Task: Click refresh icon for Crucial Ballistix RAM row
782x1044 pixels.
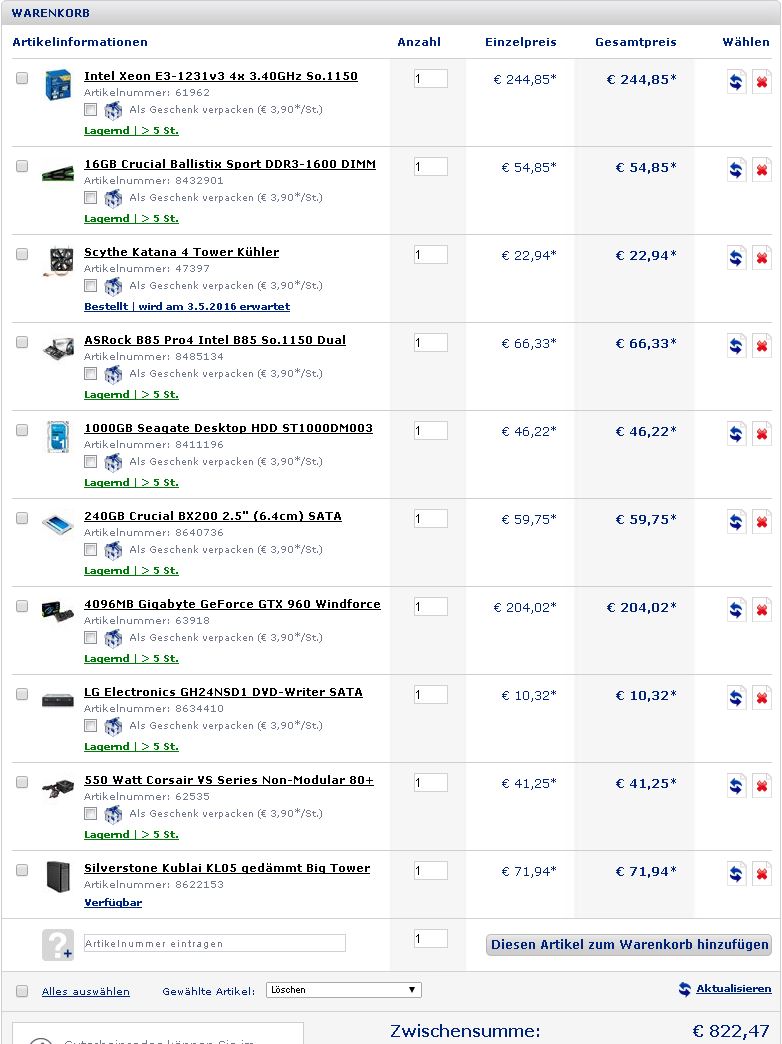Action: (736, 170)
